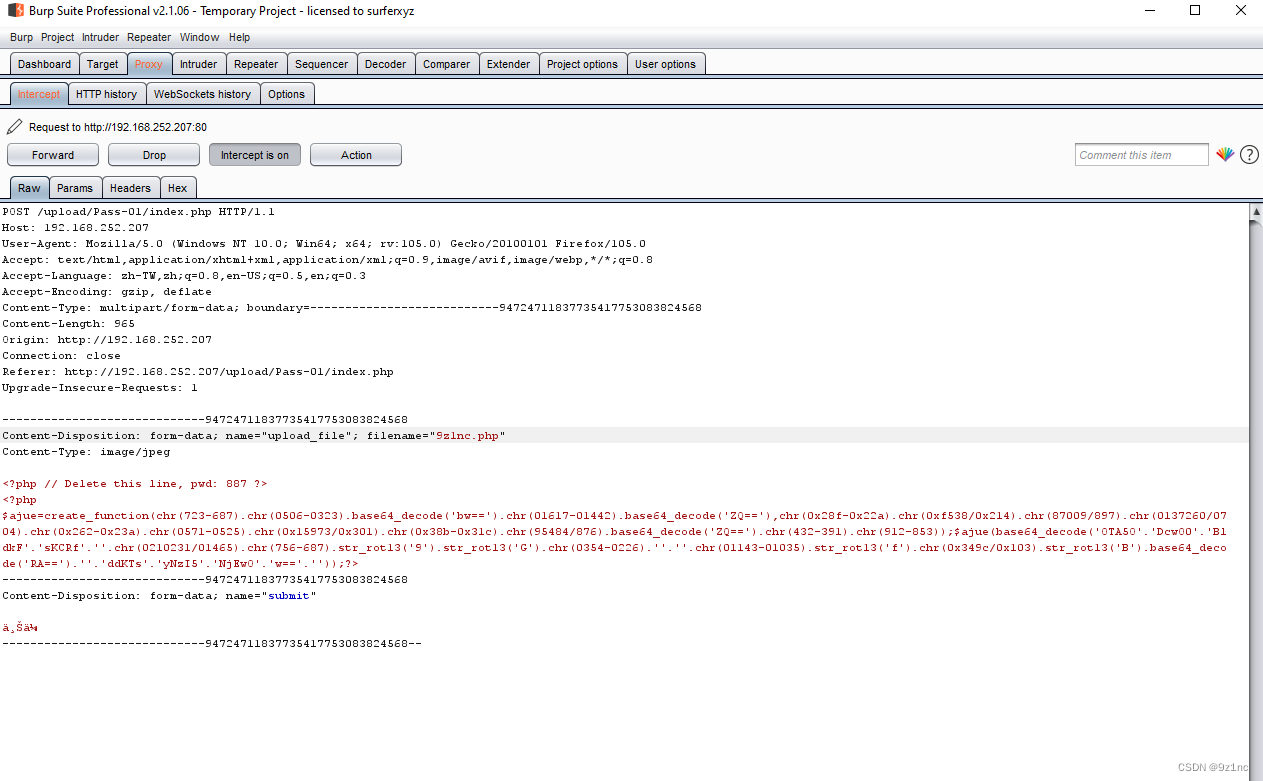Drop the intercepted request
This screenshot has height=781, width=1263.
[154, 155]
